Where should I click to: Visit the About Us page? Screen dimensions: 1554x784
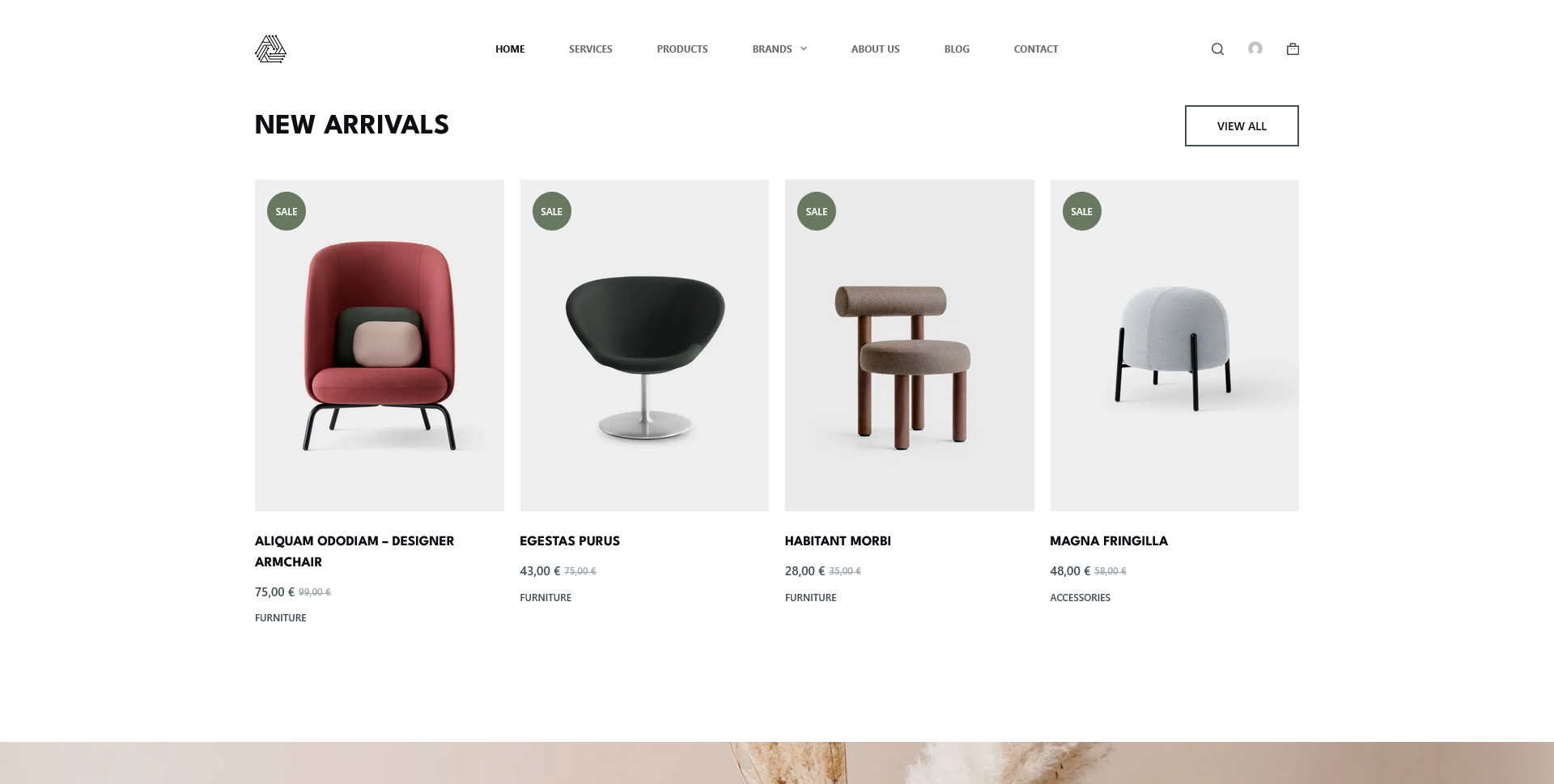tap(876, 49)
